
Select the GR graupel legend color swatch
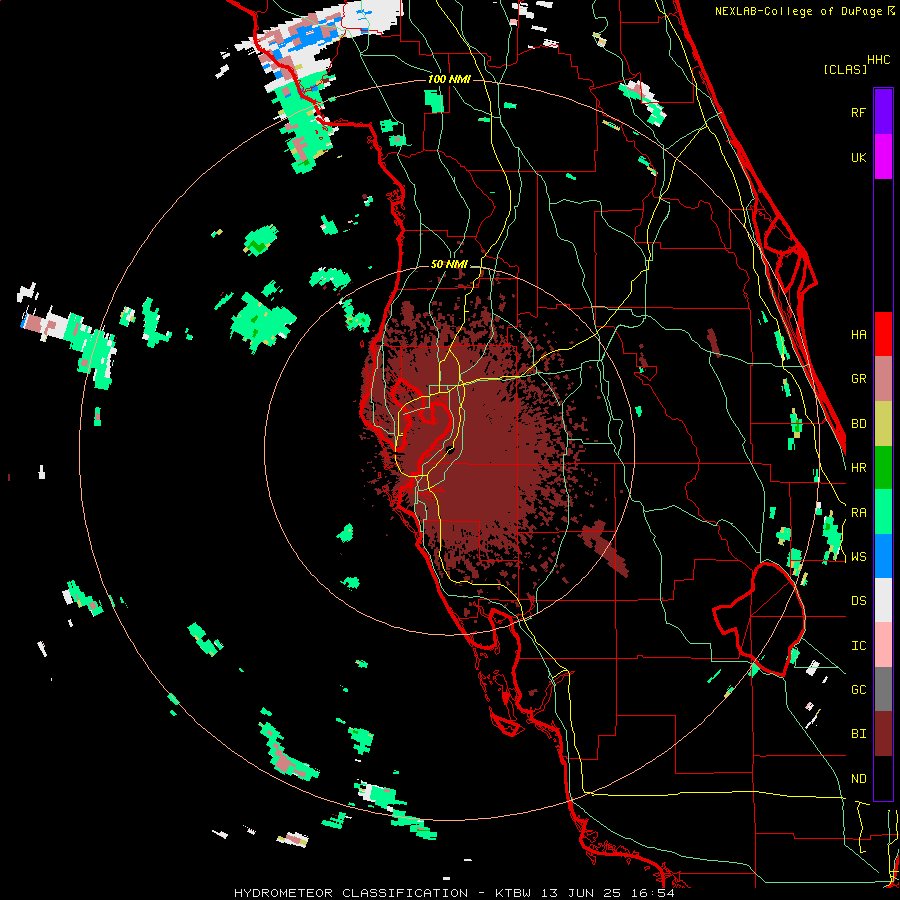click(x=883, y=378)
